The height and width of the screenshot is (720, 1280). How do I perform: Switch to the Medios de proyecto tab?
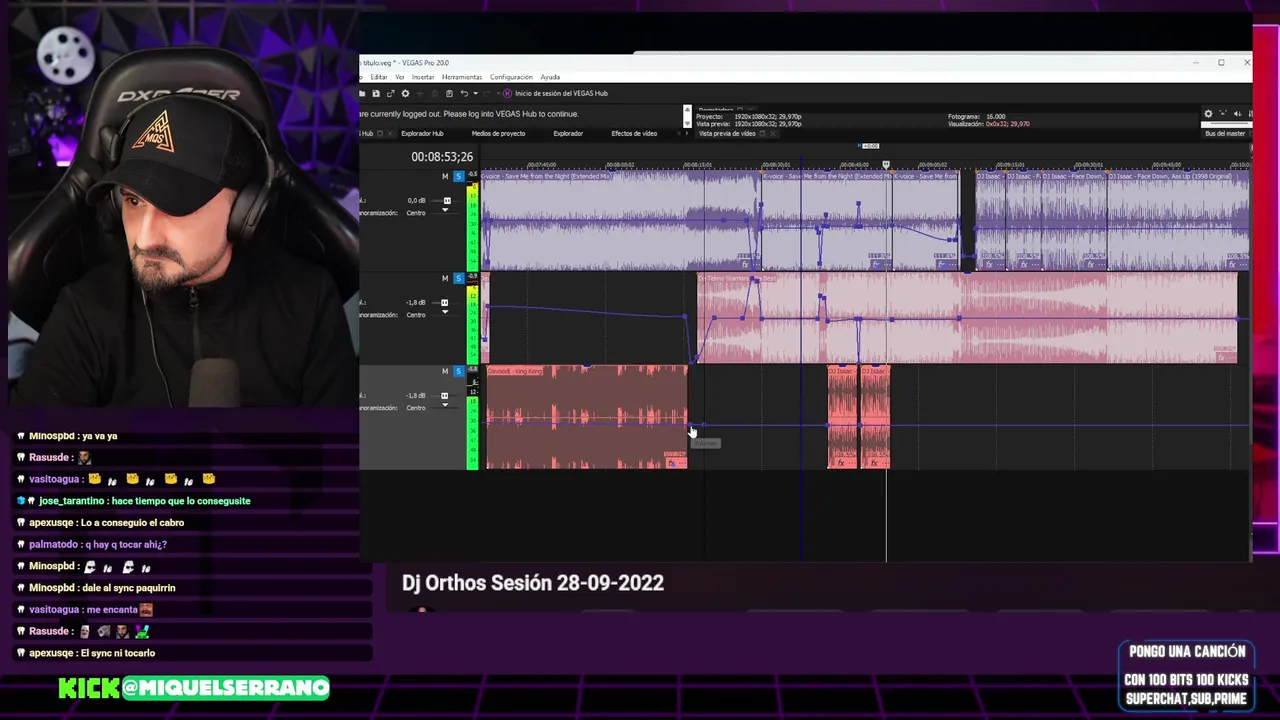[x=498, y=133]
